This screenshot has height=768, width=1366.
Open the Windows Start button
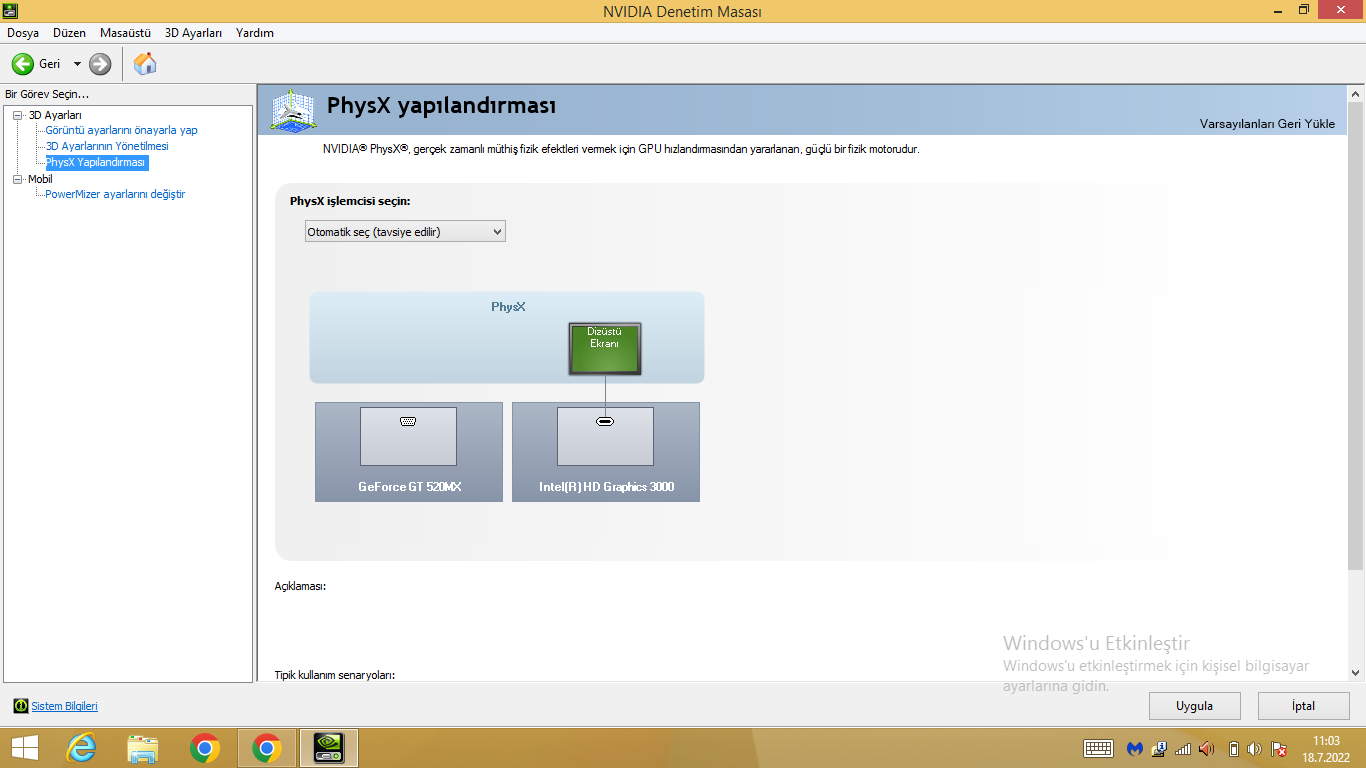(25, 748)
